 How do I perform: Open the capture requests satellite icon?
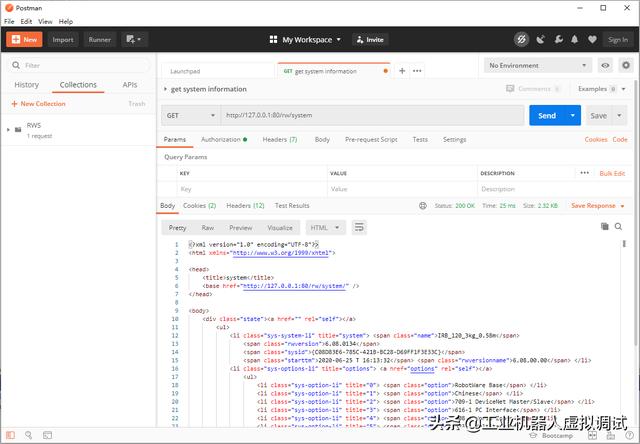click(x=541, y=40)
